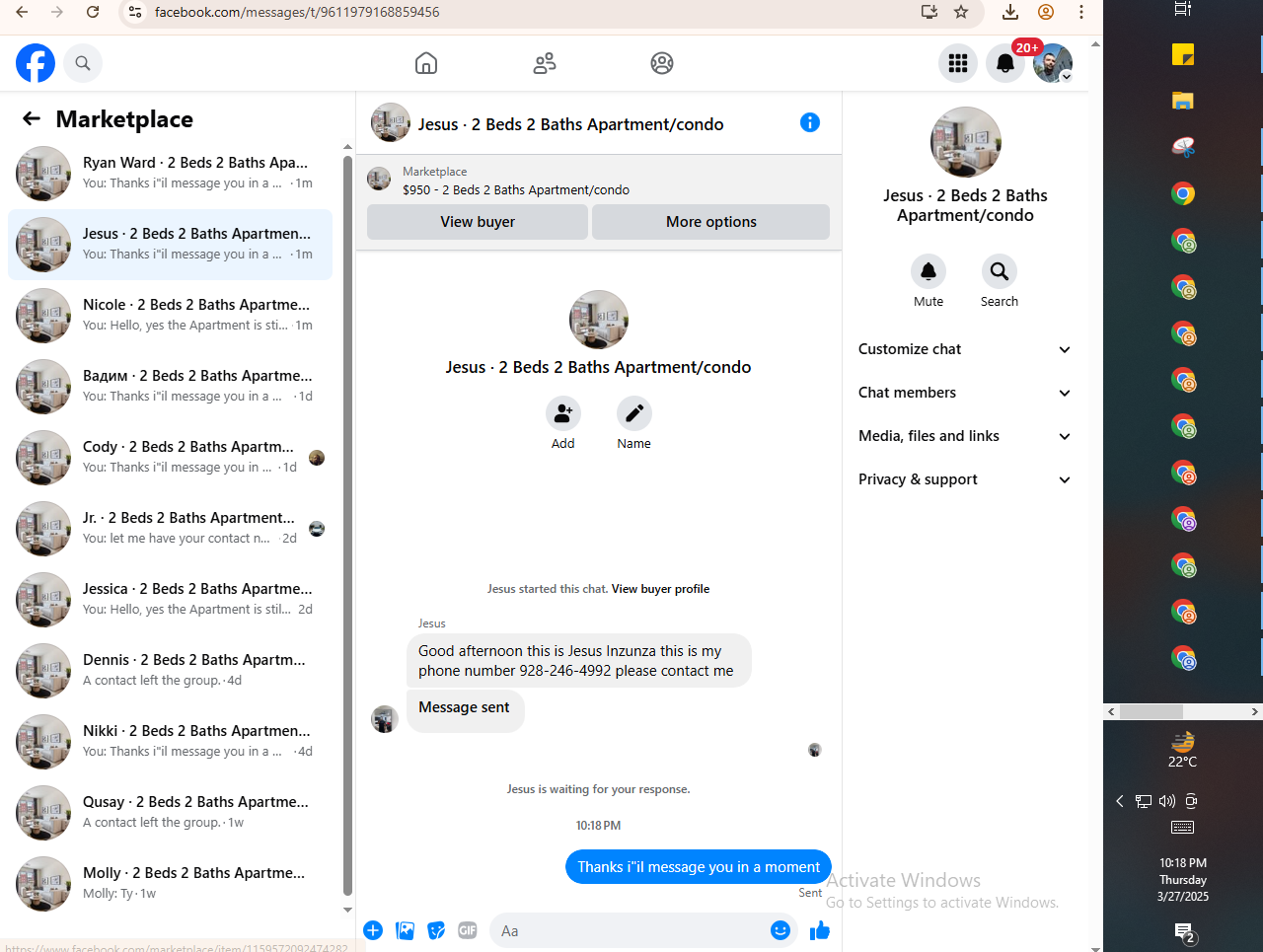The height and width of the screenshot is (952, 1263).
Task: Go to the Home feed icon
Action: (426, 63)
